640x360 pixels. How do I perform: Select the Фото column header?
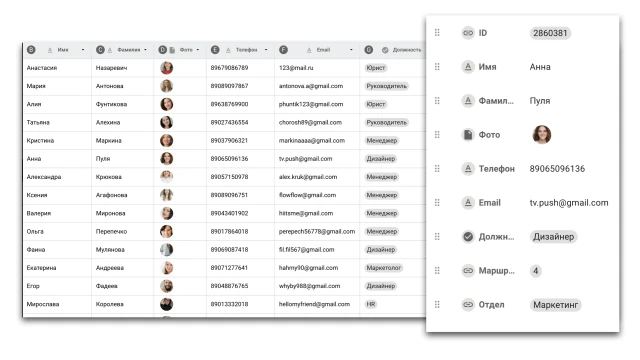point(180,50)
